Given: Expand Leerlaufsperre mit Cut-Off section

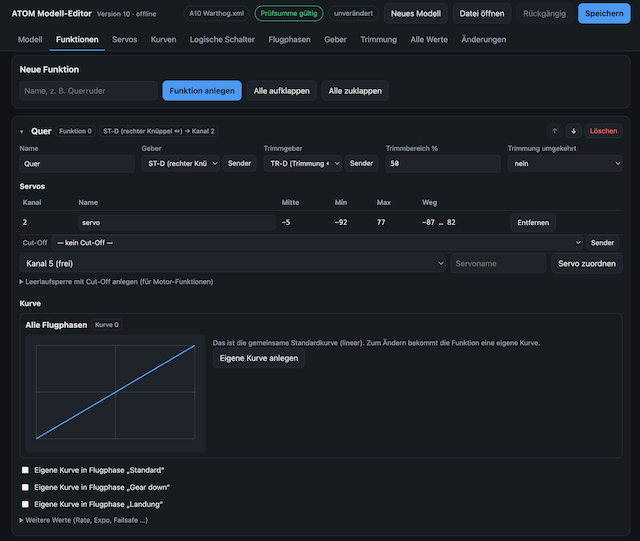Looking at the screenshot, I should (116, 282).
